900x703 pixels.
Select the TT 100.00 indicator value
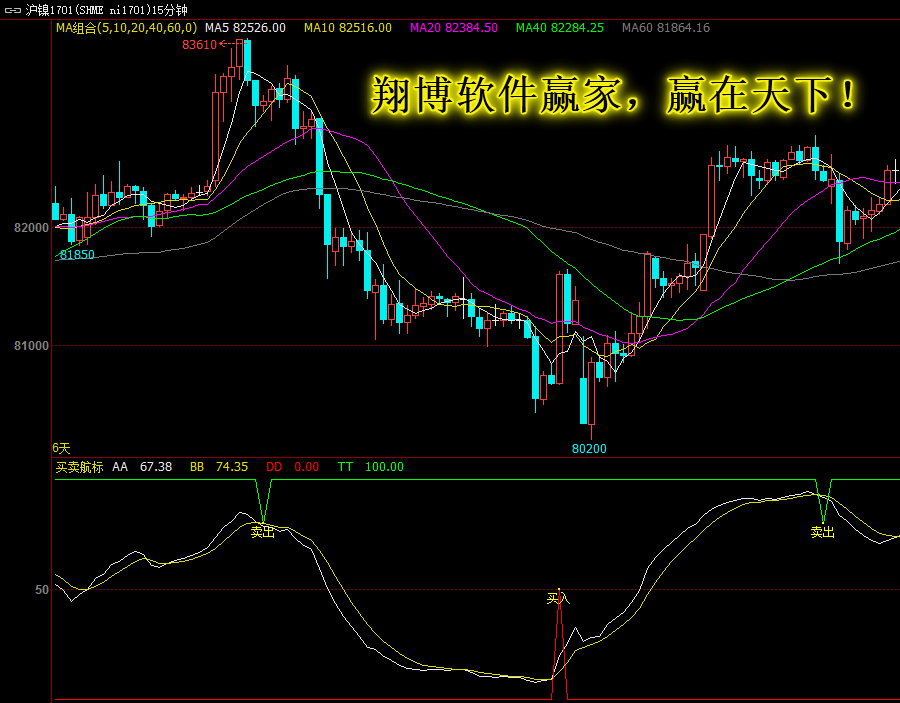370,467
